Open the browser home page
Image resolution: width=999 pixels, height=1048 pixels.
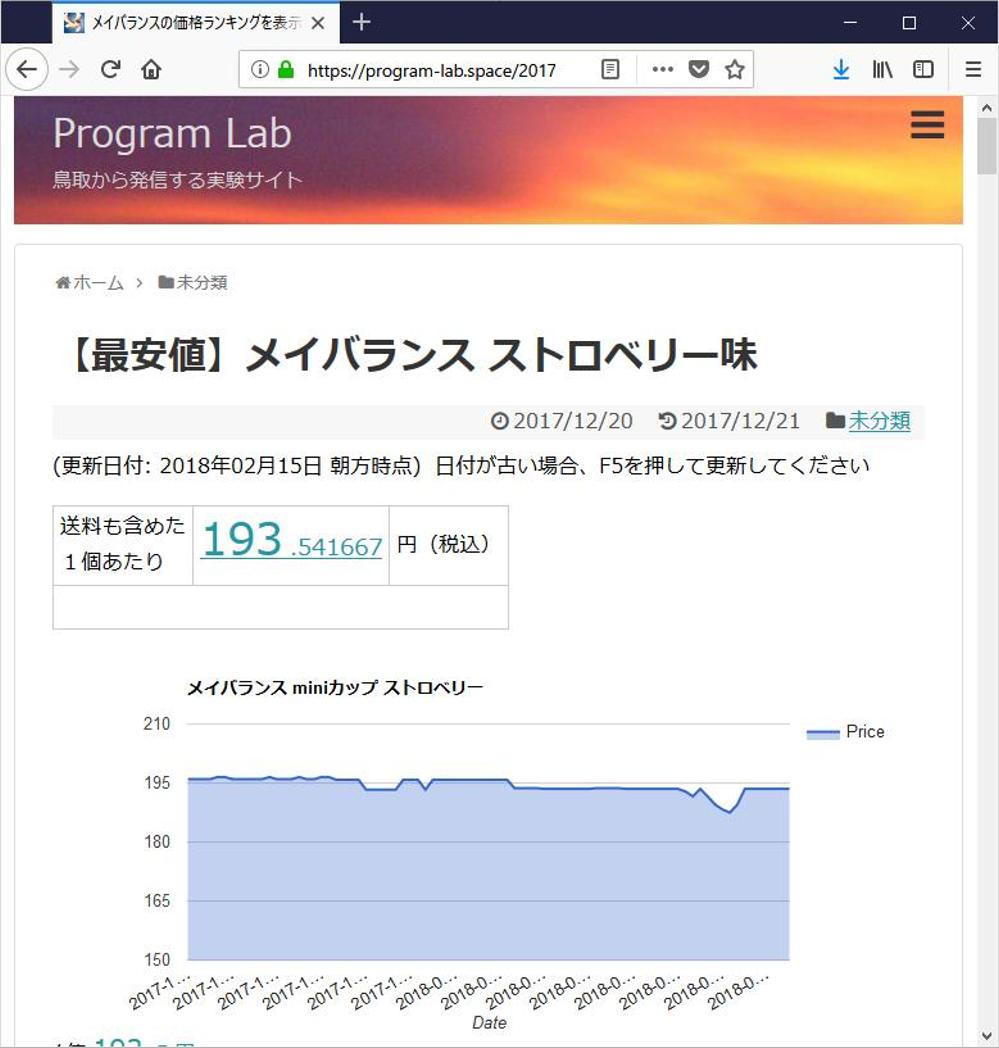pyautogui.click(x=151, y=69)
